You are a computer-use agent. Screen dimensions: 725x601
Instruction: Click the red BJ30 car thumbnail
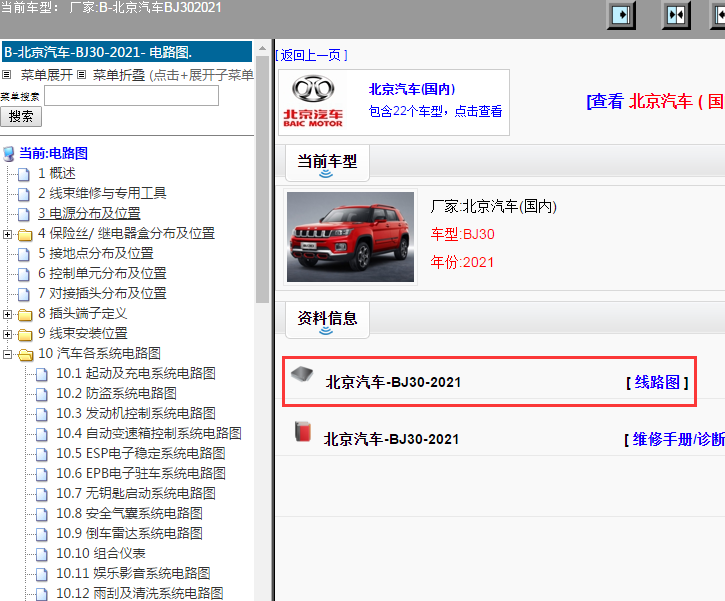(x=350, y=237)
